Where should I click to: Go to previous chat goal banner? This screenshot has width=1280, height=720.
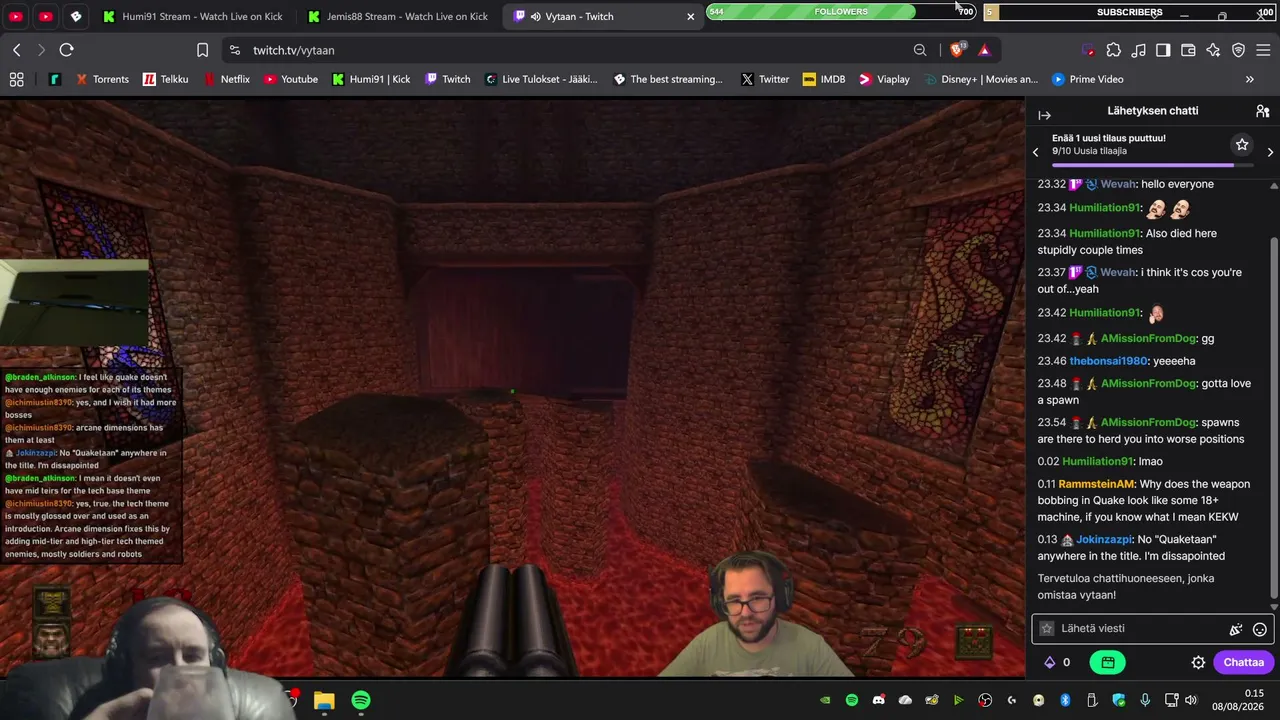[x=1035, y=152]
